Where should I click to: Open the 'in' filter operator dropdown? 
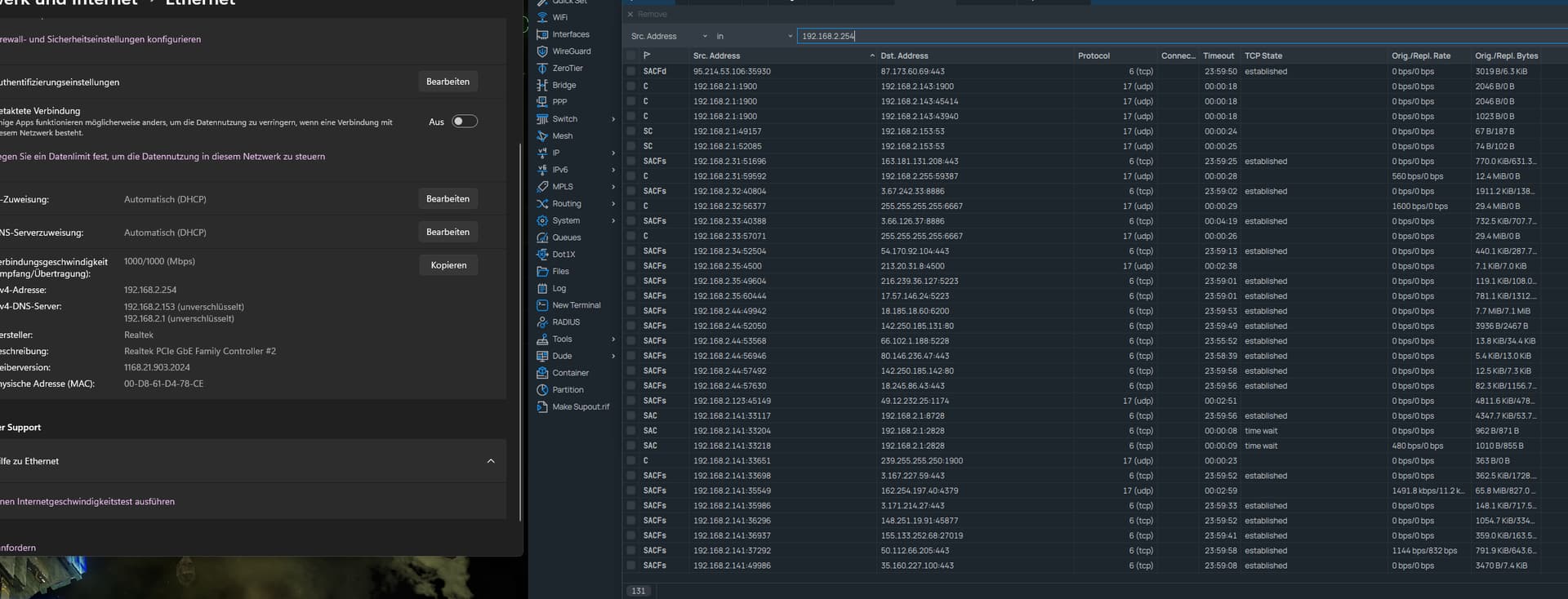754,36
